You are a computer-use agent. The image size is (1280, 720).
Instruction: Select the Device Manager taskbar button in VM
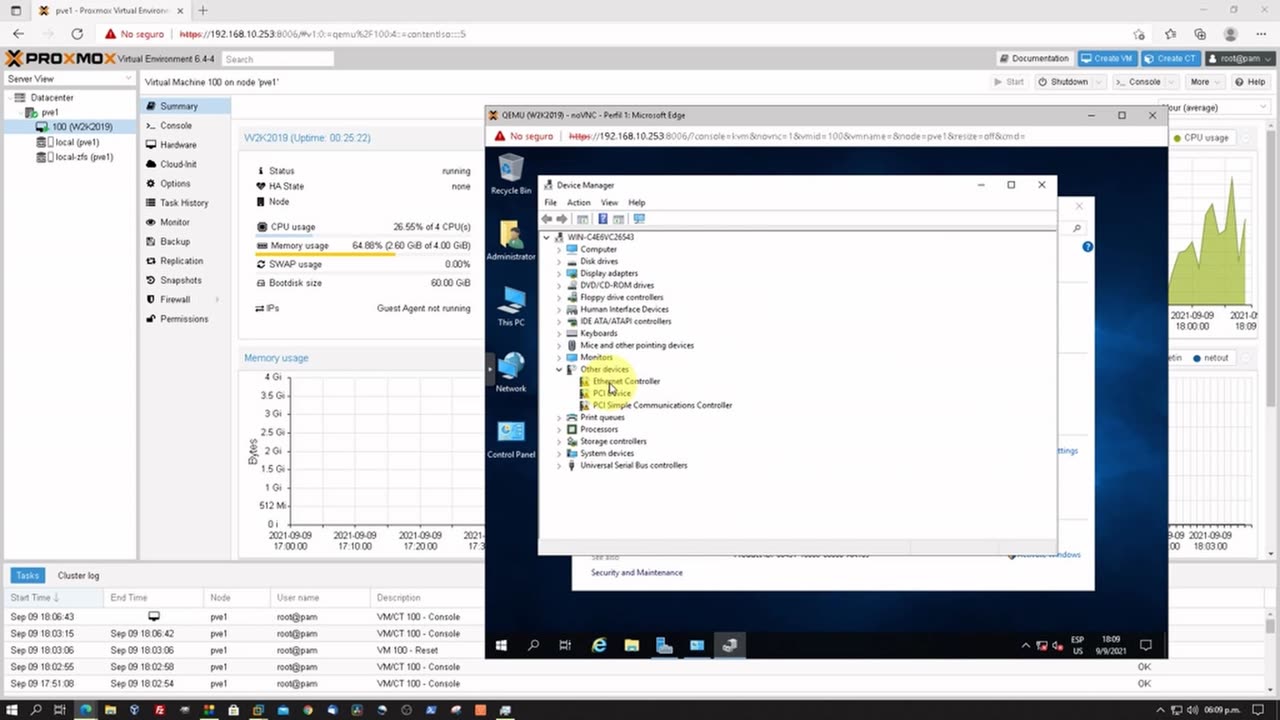point(729,646)
